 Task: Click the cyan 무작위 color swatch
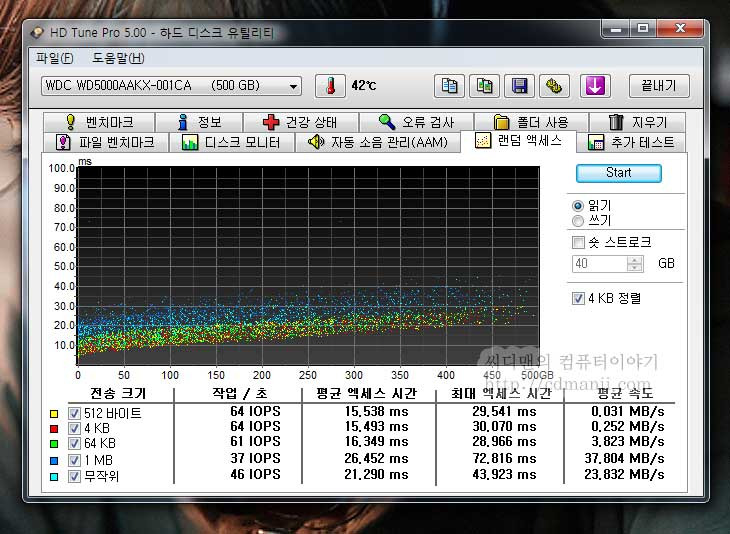(x=54, y=477)
